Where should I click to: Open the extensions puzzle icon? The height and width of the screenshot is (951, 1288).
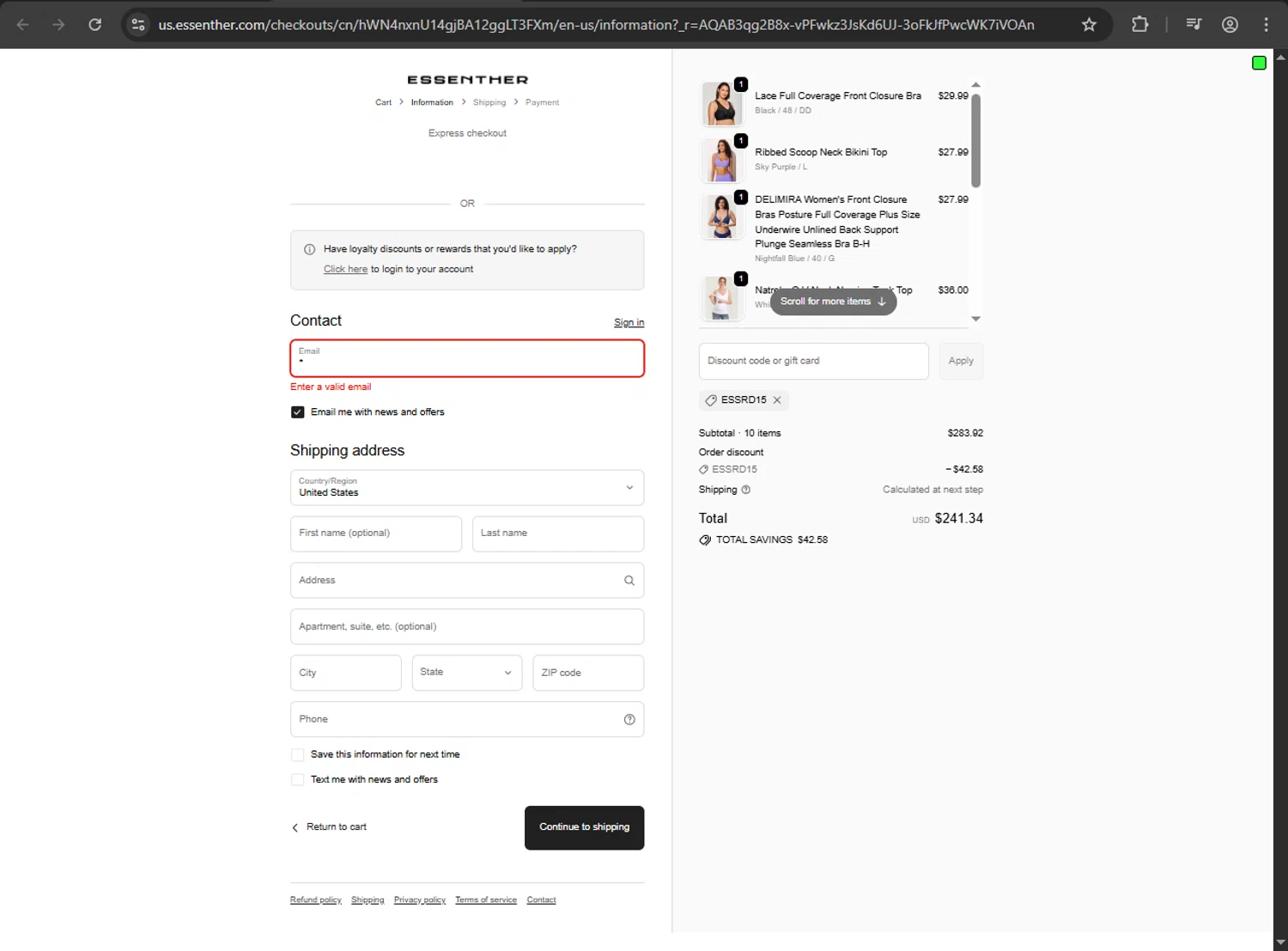1139,25
